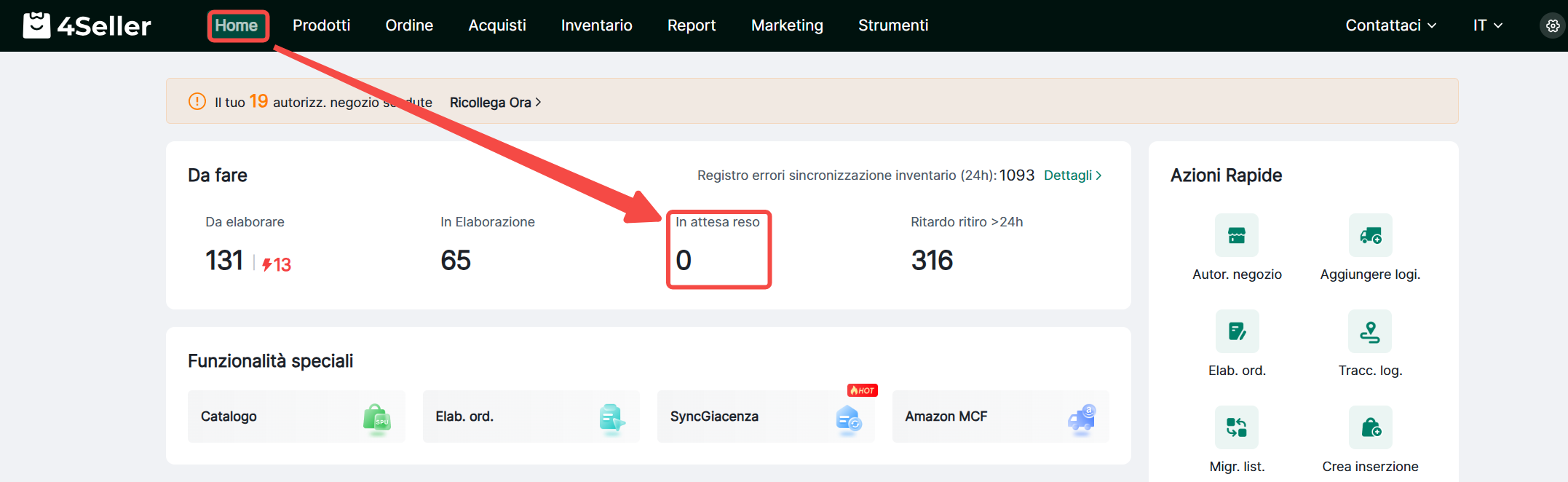Click the Ritardo ritiro >24h count
The image size is (1568, 482).
932,261
